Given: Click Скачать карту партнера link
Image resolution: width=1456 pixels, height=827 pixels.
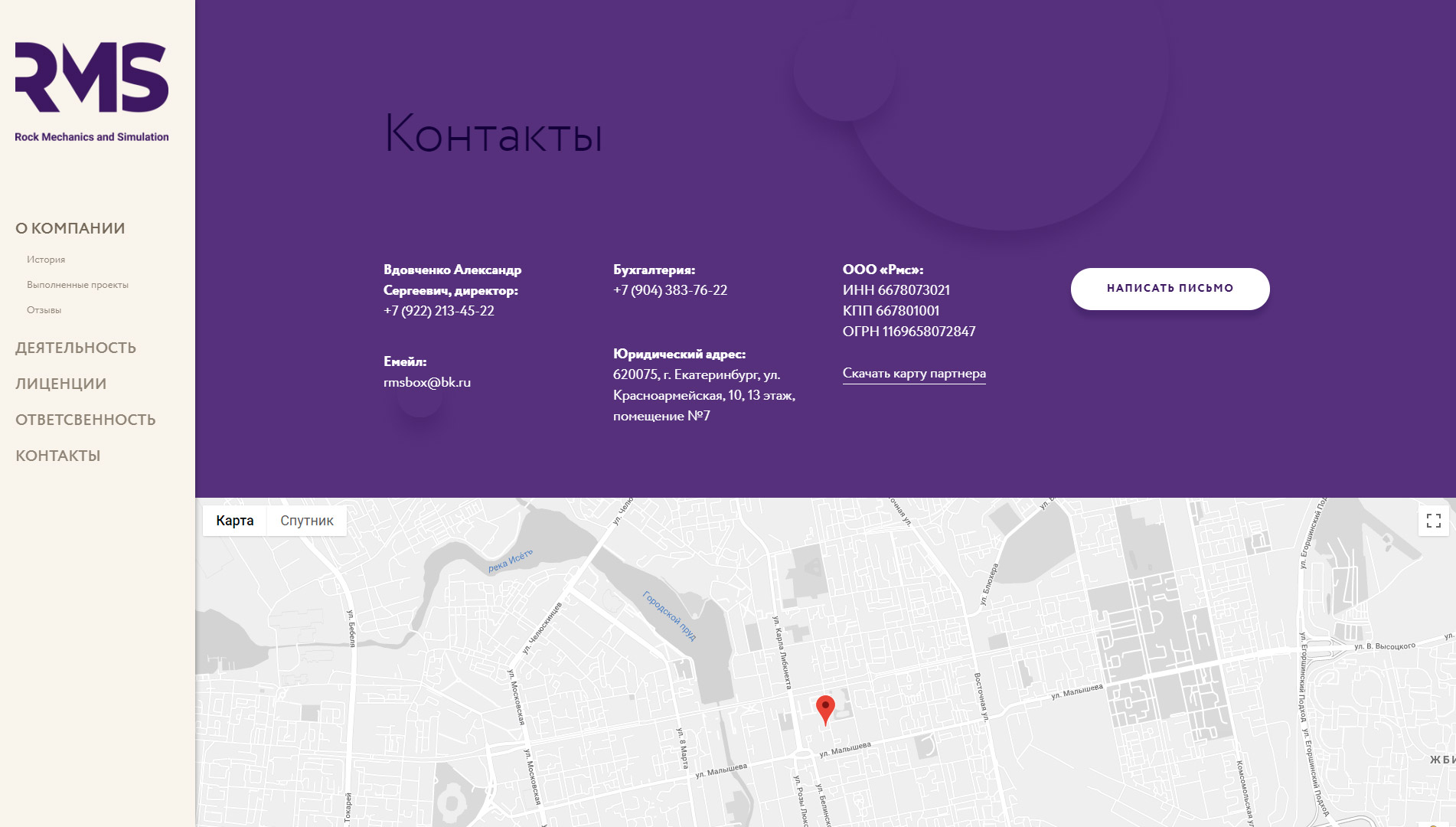Looking at the screenshot, I should 914,374.
